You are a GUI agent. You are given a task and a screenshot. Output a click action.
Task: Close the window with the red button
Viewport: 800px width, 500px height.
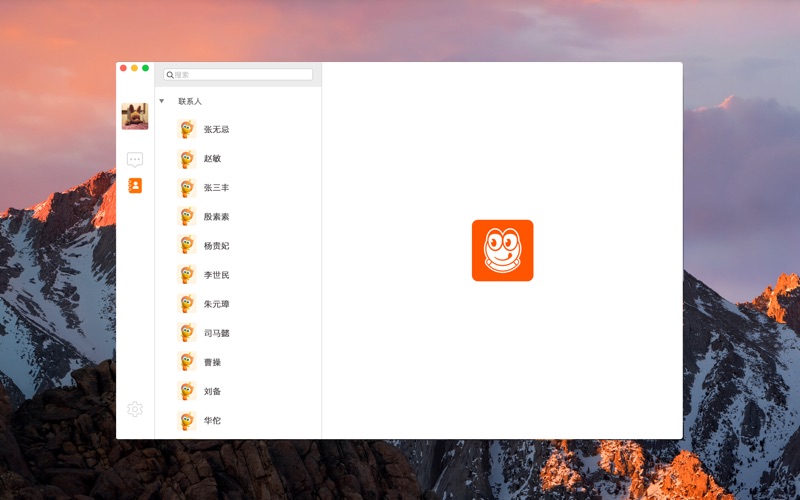click(123, 68)
